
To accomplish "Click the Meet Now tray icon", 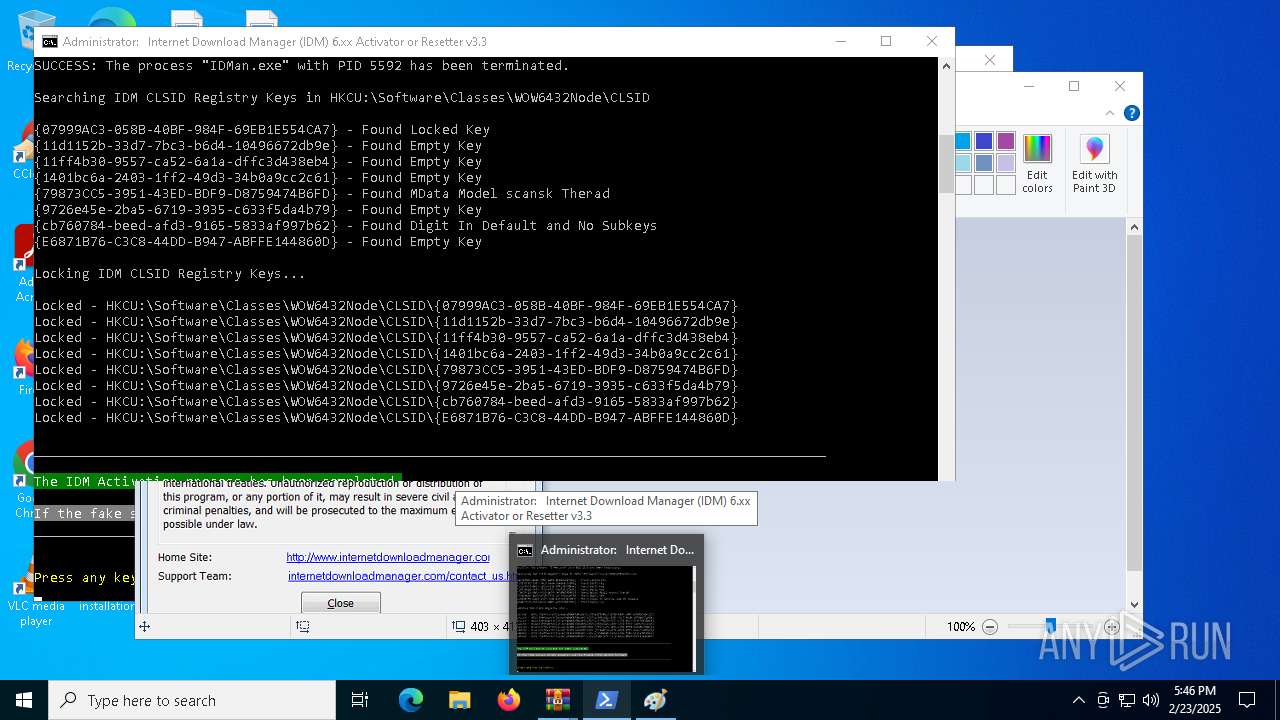I will [1103, 700].
